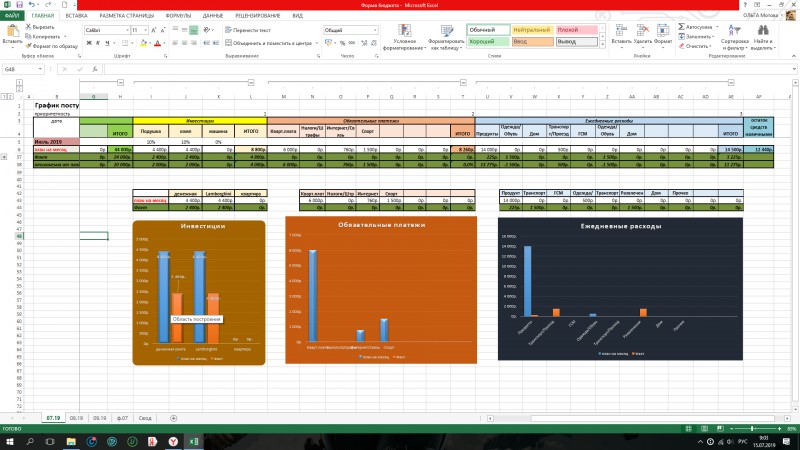Open Fill (Заполнить) options
Image resolution: width=800 pixels, height=450 pixels.
pos(696,36)
